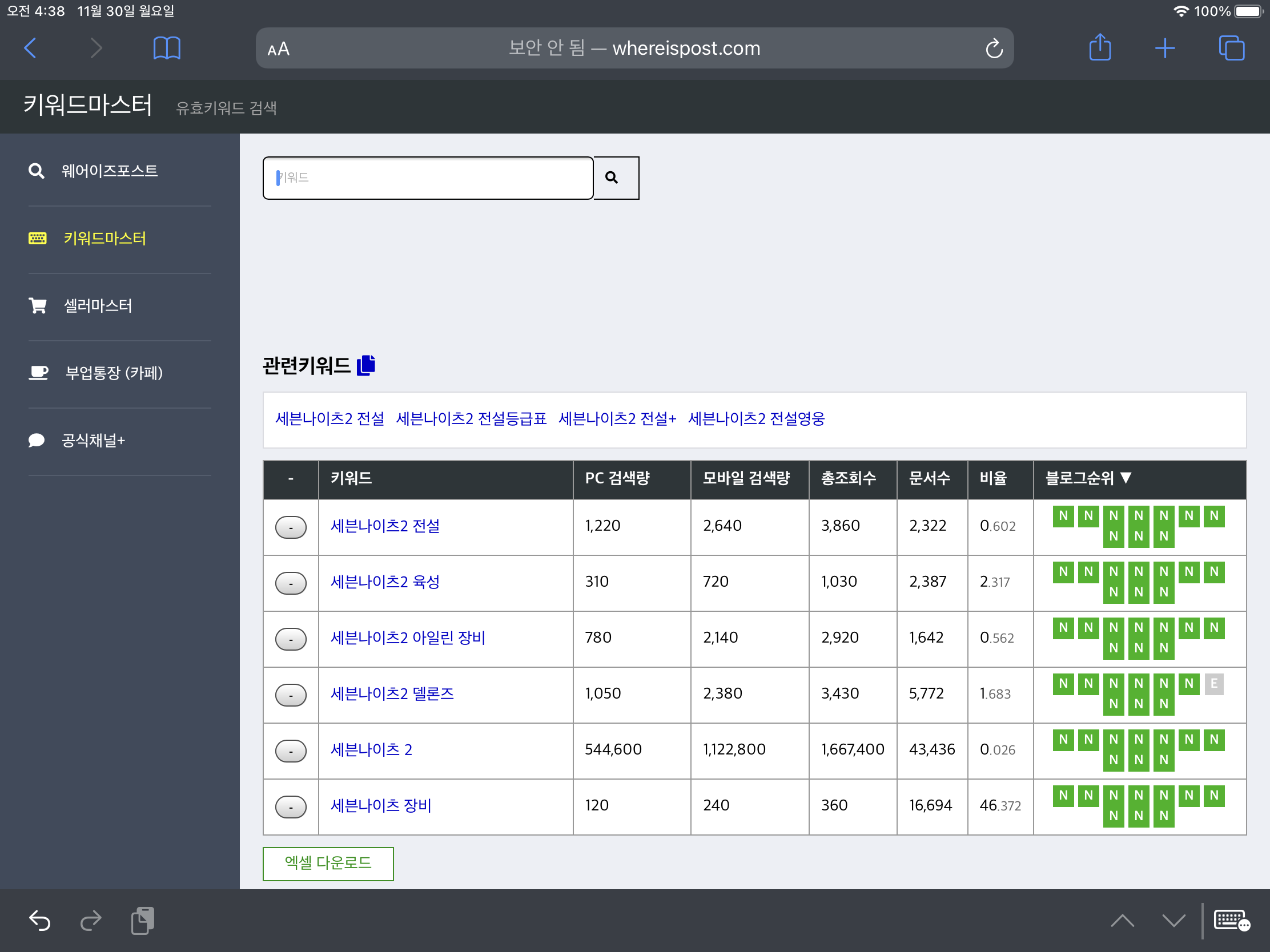1270x952 pixels.
Task: Open Safari bookmarks book icon
Action: (x=167, y=48)
